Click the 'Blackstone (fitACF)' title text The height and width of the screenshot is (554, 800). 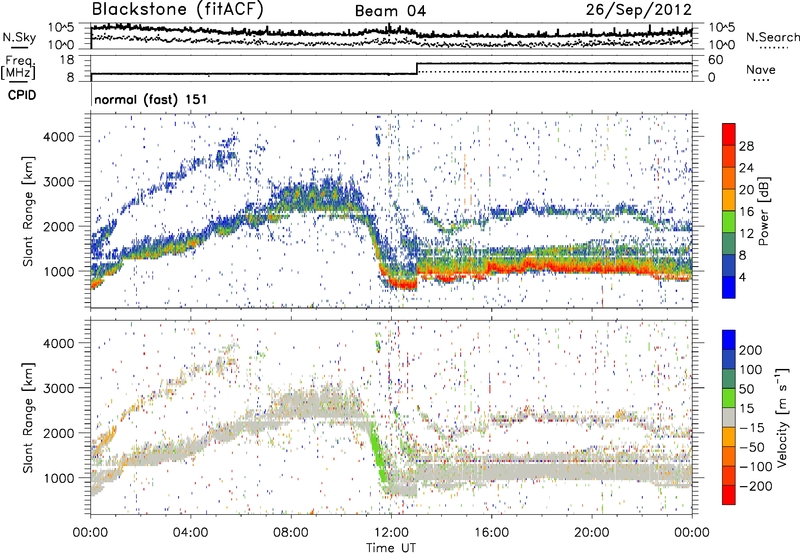click(x=177, y=10)
